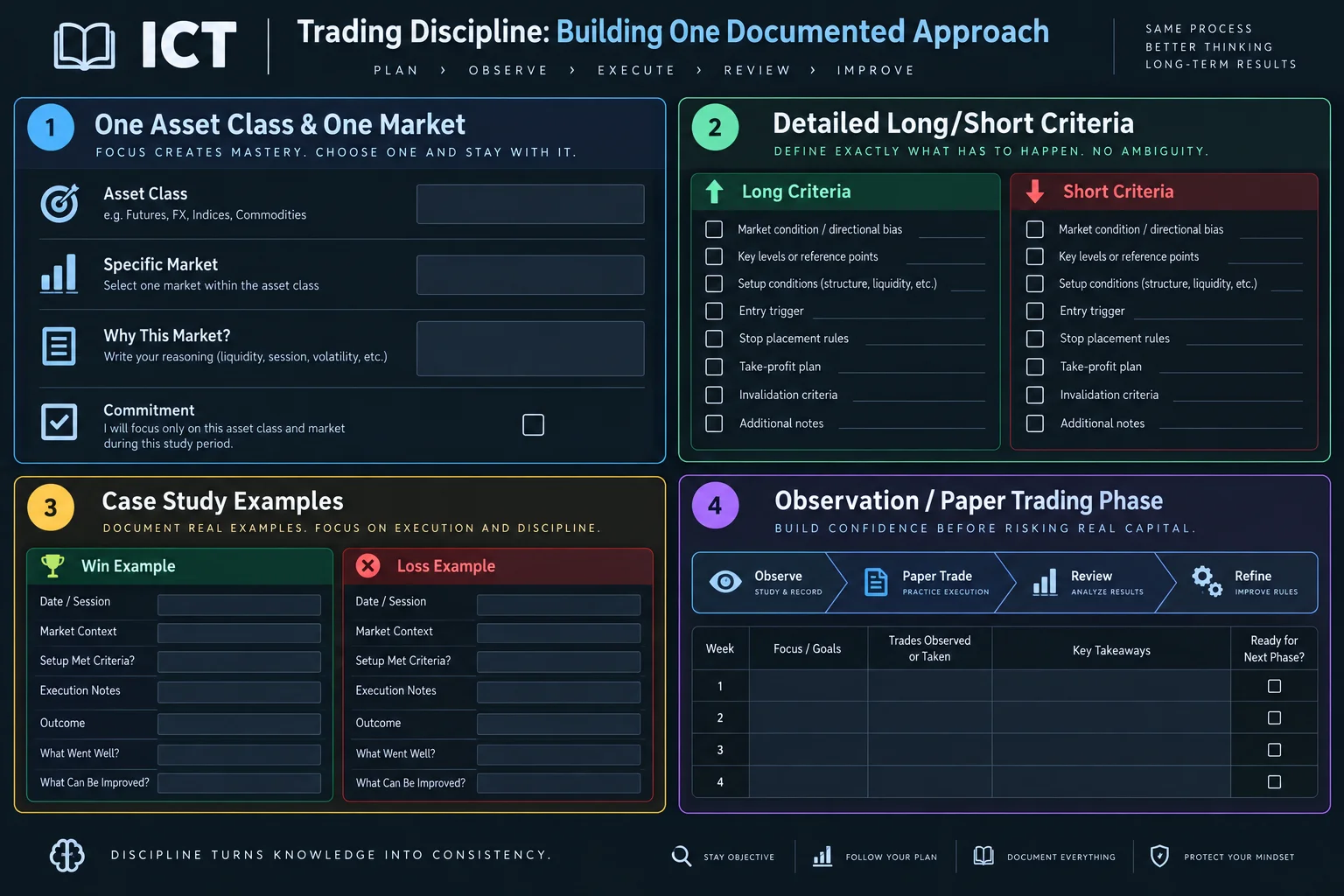Select the EXECUTE step in header
1344x896 pixels.
click(637, 70)
